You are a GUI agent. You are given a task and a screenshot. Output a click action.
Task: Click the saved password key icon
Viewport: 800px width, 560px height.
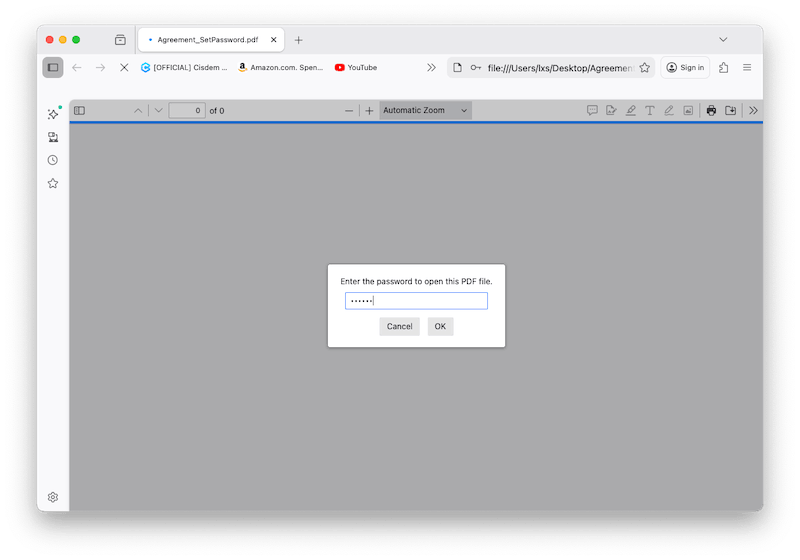tap(476, 67)
